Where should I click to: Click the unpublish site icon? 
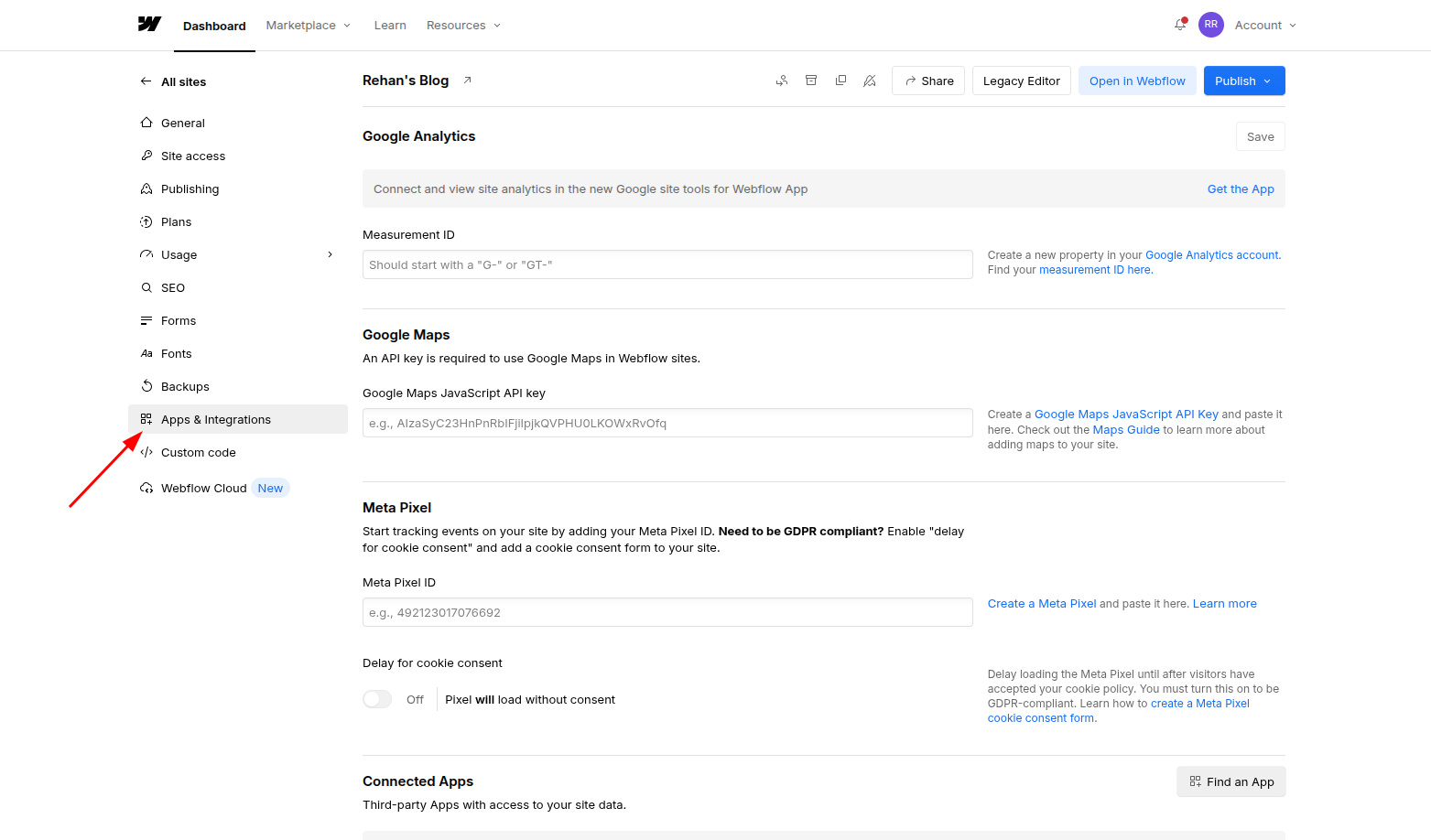pyautogui.click(x=870, y=81)
